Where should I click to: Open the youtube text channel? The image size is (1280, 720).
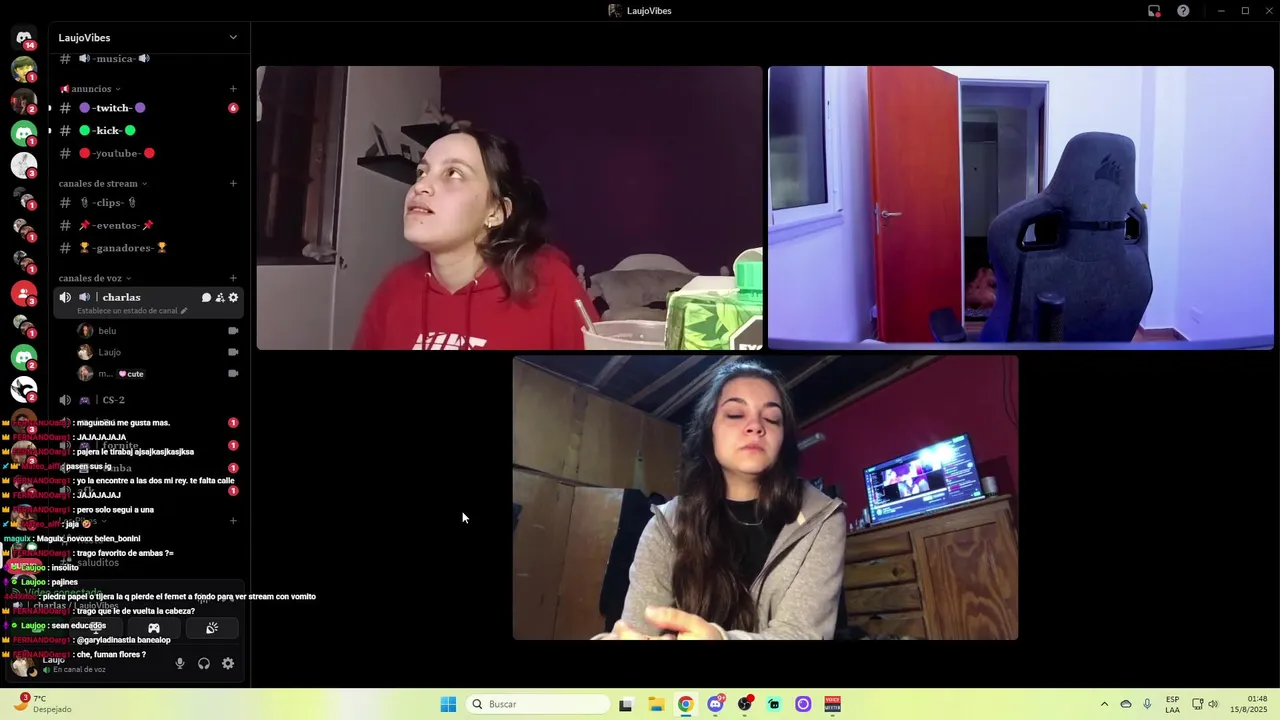[149, 153]
